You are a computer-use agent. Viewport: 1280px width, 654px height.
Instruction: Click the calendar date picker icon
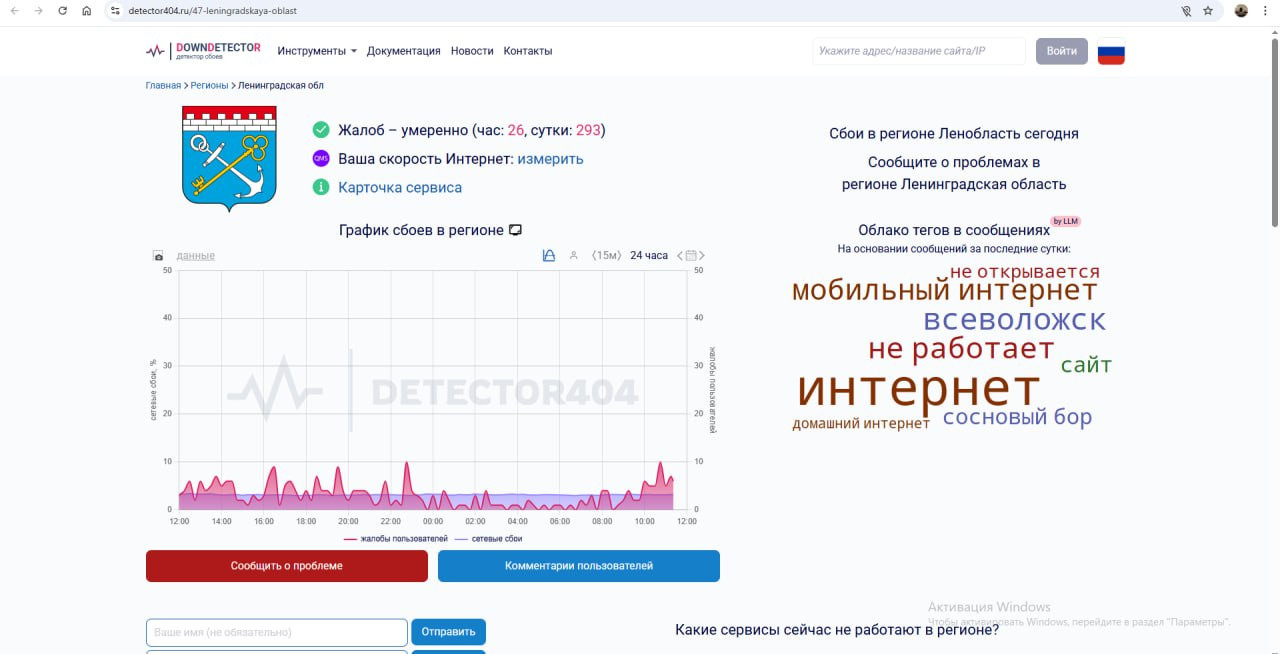(x=691, y=256)
